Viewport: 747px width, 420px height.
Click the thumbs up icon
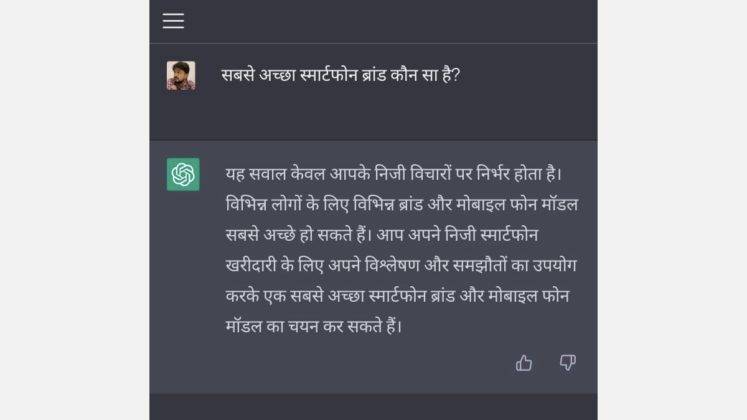tap(524, 363)
